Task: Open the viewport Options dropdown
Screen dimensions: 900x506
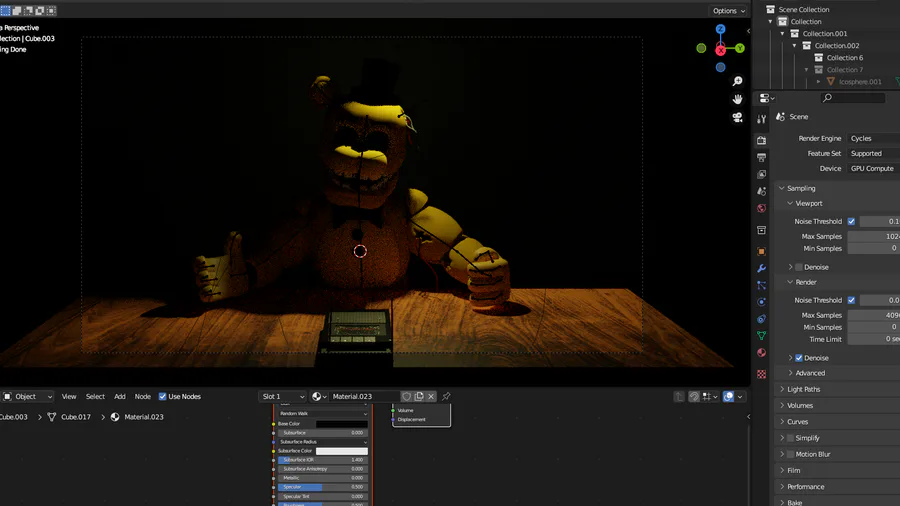Action: [x=729, y=10]
